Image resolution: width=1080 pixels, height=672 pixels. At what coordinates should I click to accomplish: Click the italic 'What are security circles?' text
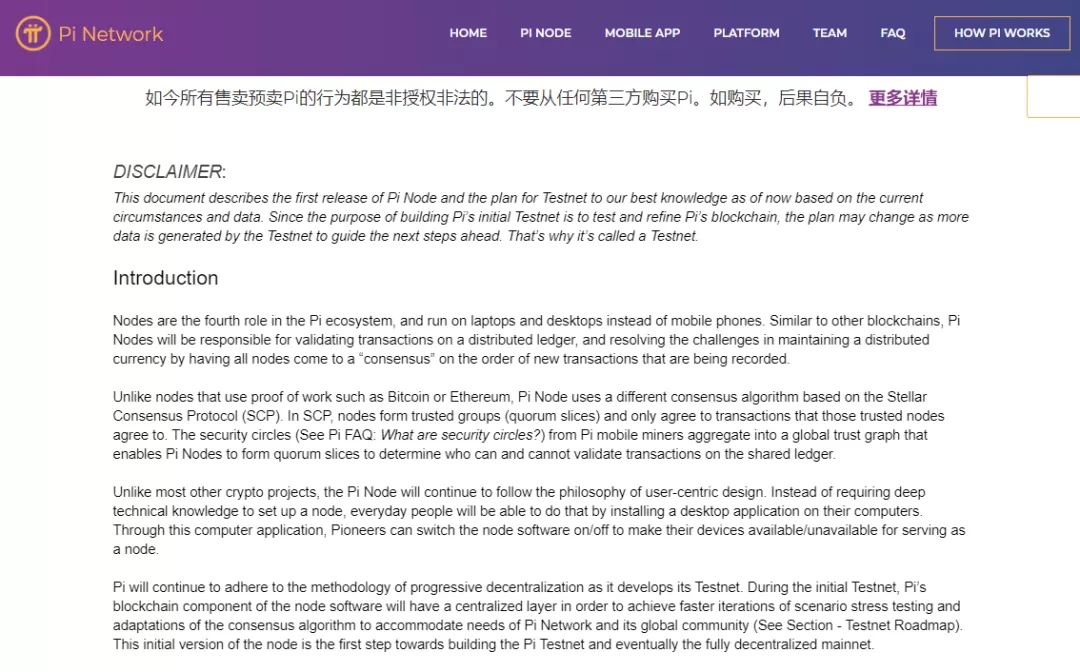point(462,435)
